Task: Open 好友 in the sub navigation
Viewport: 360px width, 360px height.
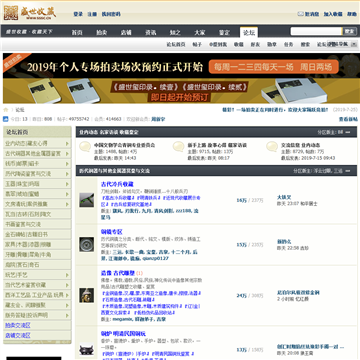Action: tap(255, 44)
